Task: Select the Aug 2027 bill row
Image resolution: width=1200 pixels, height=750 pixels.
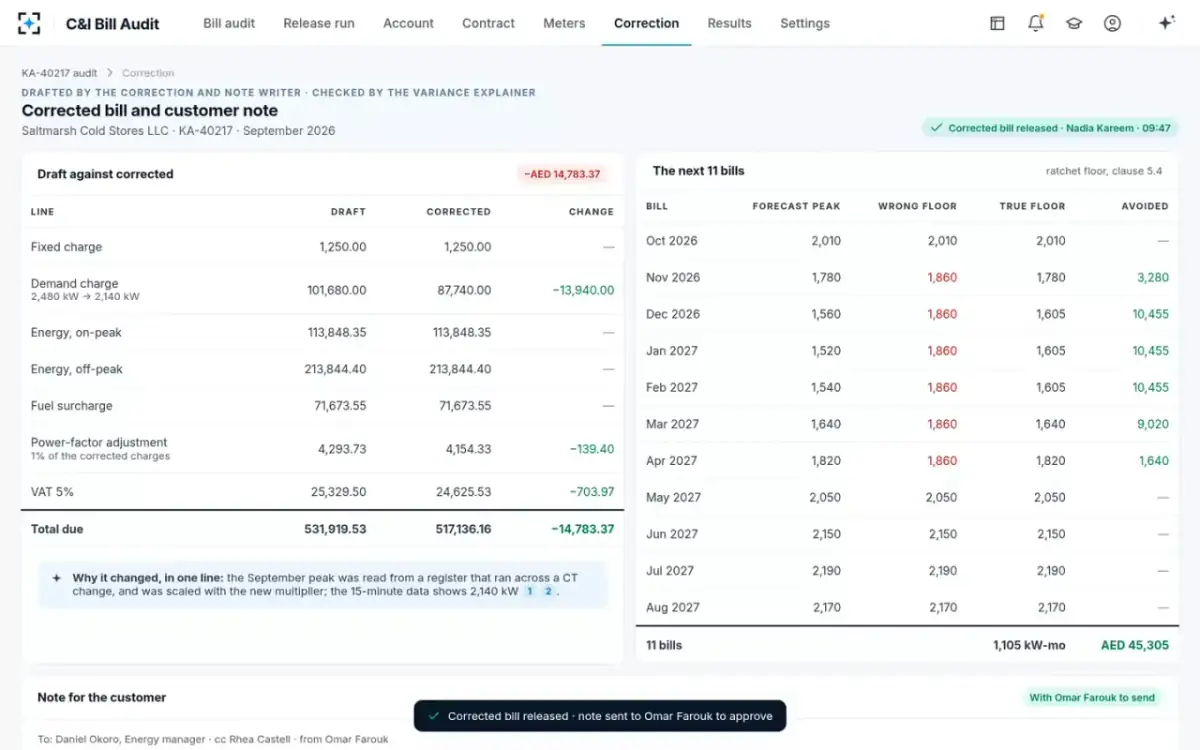Action: click(907, 607)
